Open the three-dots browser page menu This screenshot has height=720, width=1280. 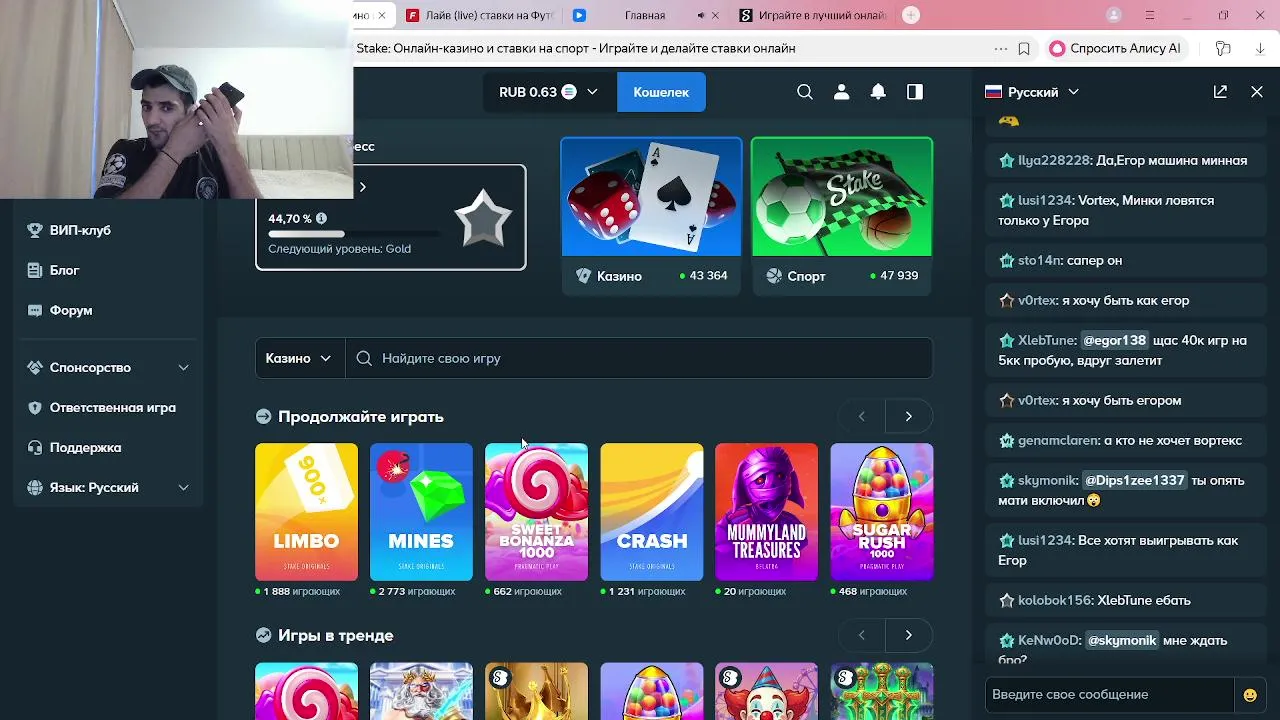(x=1001, y=48)
